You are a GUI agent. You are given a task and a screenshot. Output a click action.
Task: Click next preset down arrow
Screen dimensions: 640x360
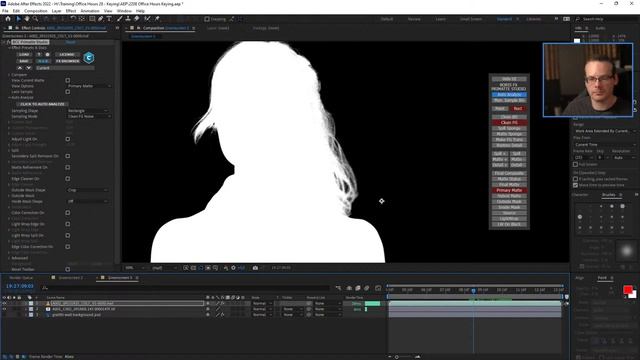(x=28, y=68)
